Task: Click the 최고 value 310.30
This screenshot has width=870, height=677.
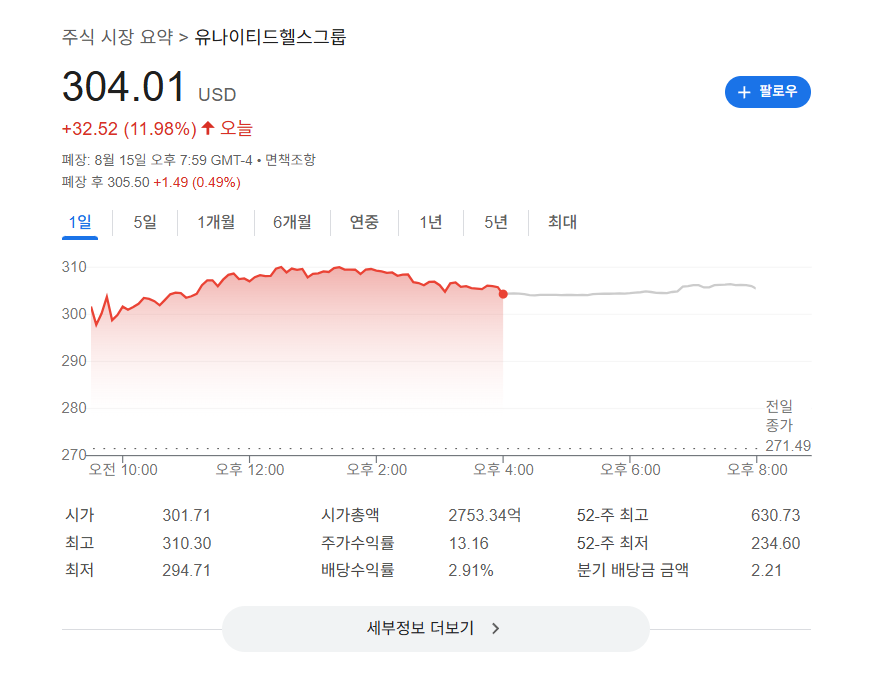Action: (x=186, y=543)
